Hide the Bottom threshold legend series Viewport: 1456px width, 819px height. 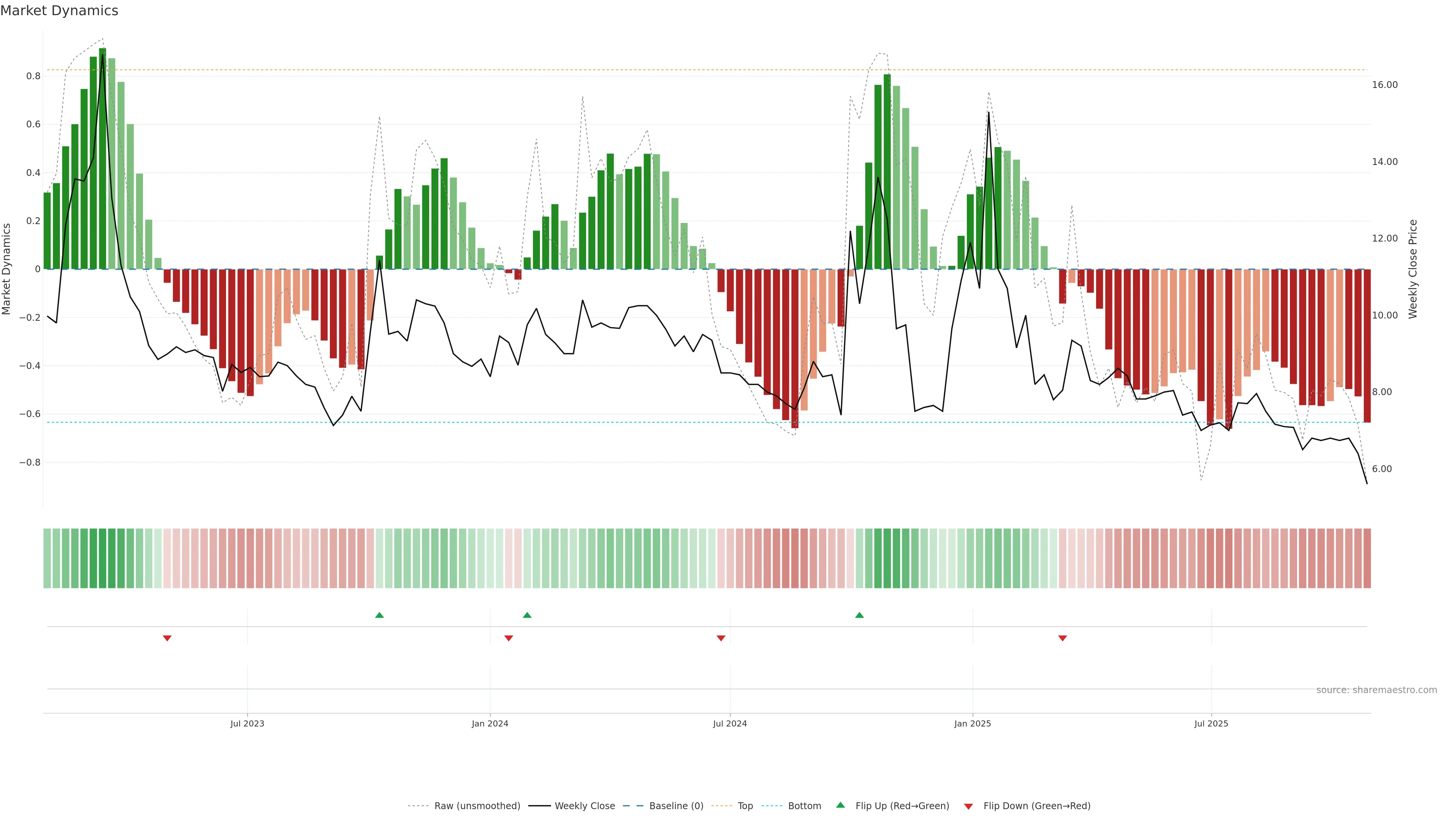coord(804,806)
